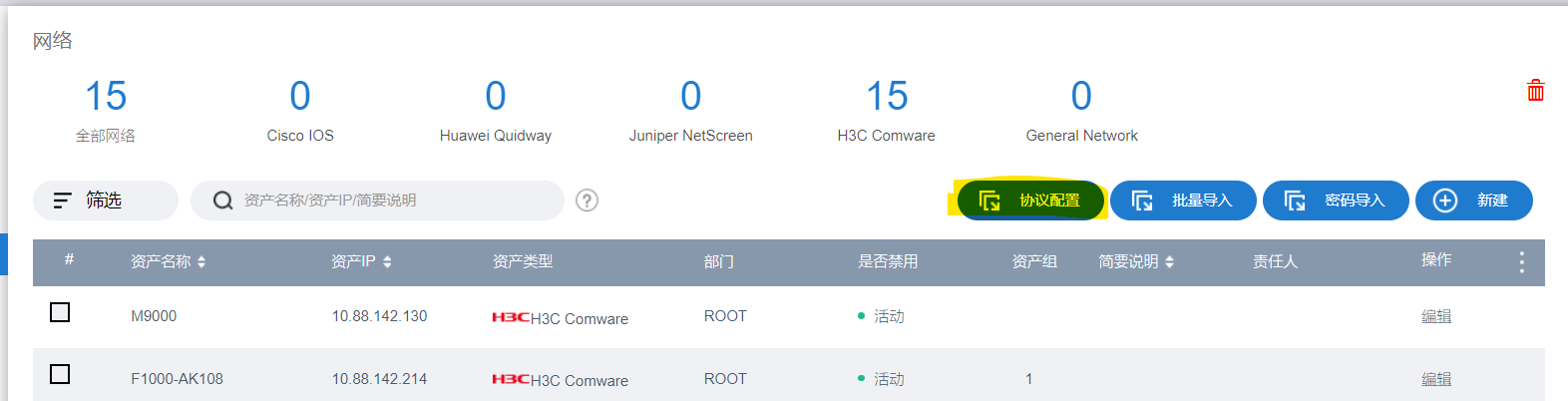The width and height of the screenshot is (1568, 401).
Task: Click 批量导入 batch import button
Action: coord(1183,200)
